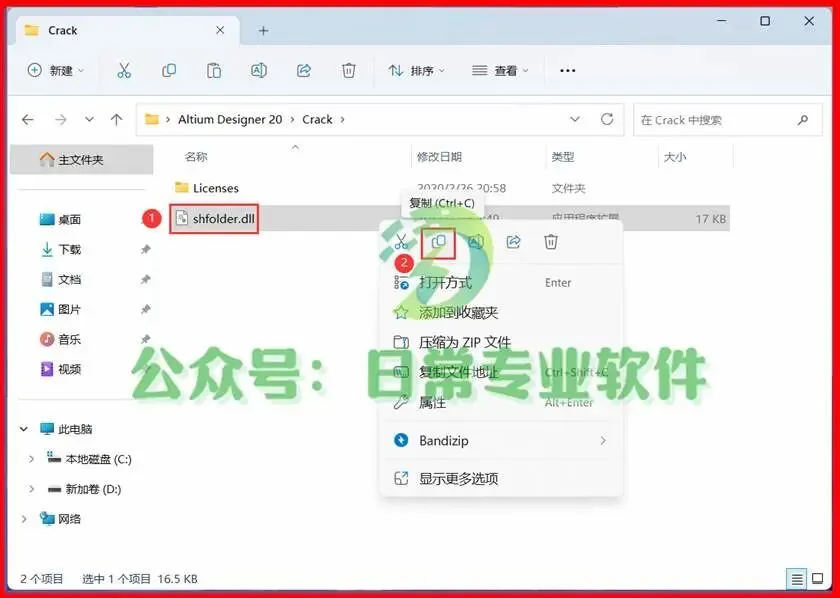840x598 pixels.
Task: Navigate up one folder level
Action: 116,119
